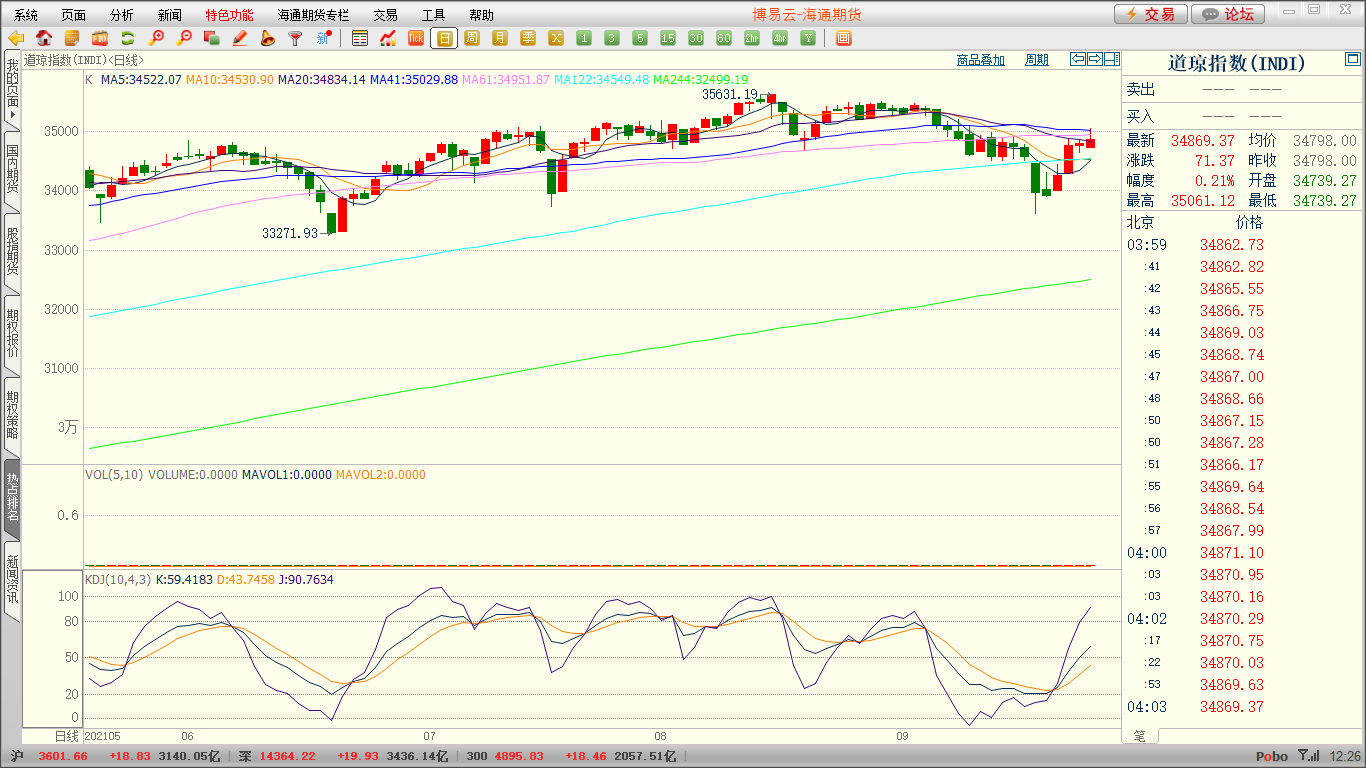
Task: Click the 交易 trade button
Action: [1151, 14]
